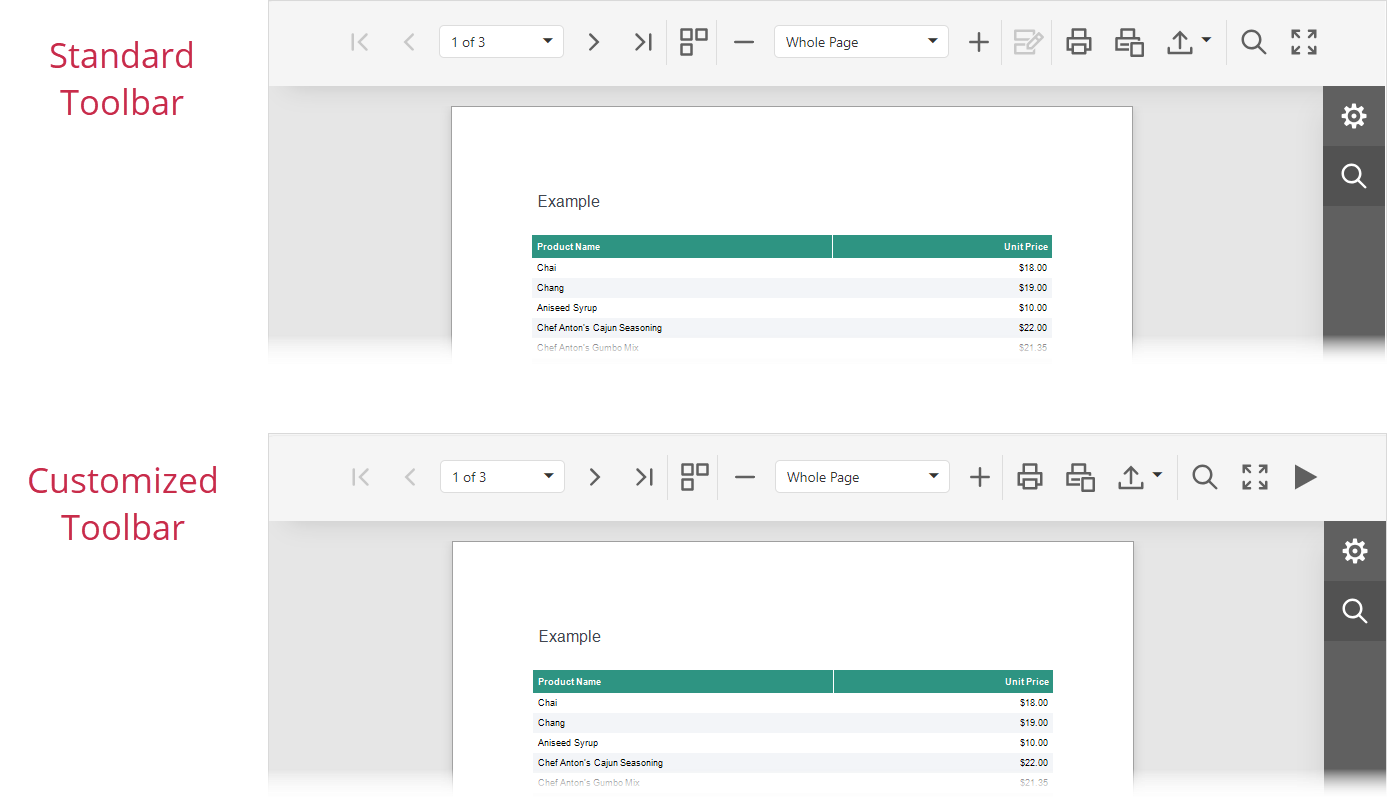This screenshot has width=1387, height=797.
Task: Open page selector '1 of 3' in Customized Toolbar
Action: point(502,477)
